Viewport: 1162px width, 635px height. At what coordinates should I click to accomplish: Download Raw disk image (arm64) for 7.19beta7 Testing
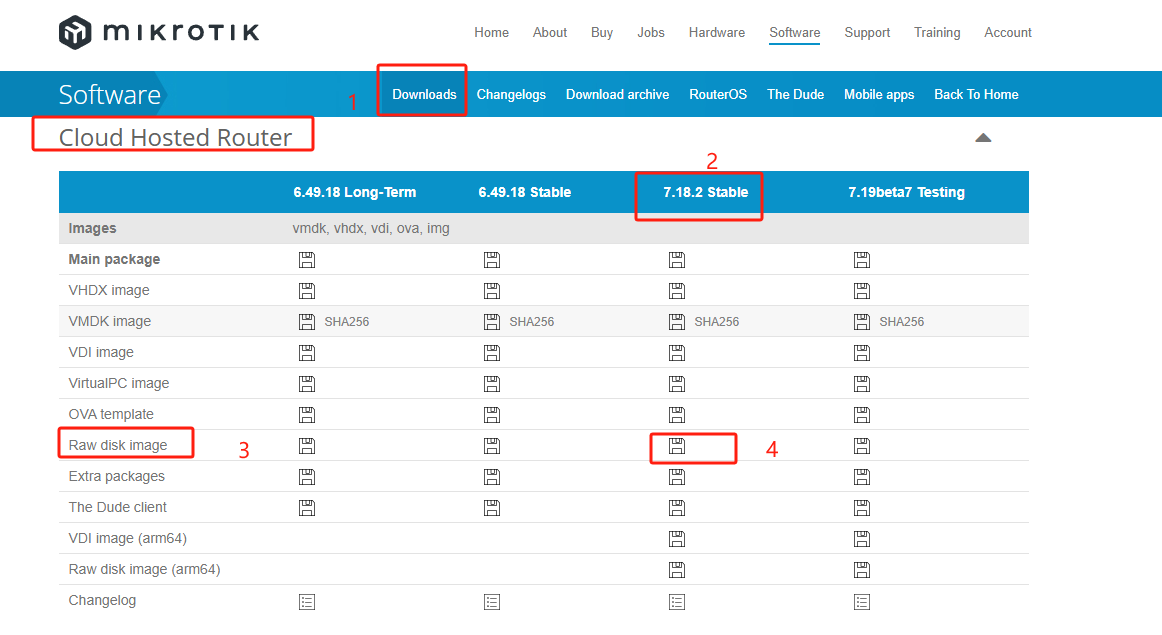tap(862, 571)
